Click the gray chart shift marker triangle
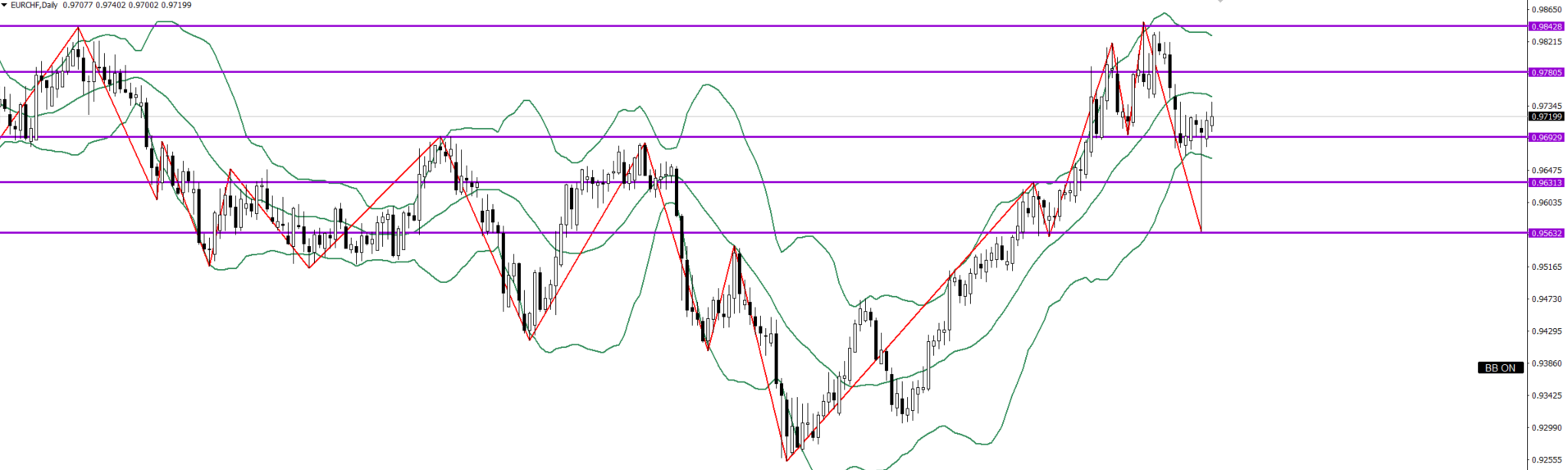 tap(1220, 2)
